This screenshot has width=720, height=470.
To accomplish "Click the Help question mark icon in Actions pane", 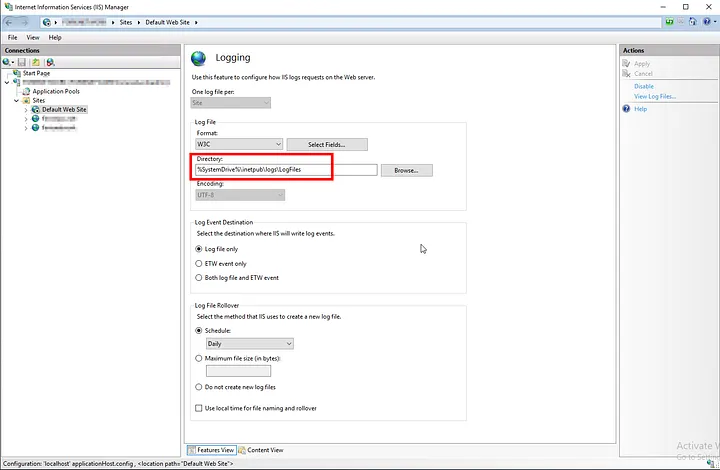I will [626, 108].
